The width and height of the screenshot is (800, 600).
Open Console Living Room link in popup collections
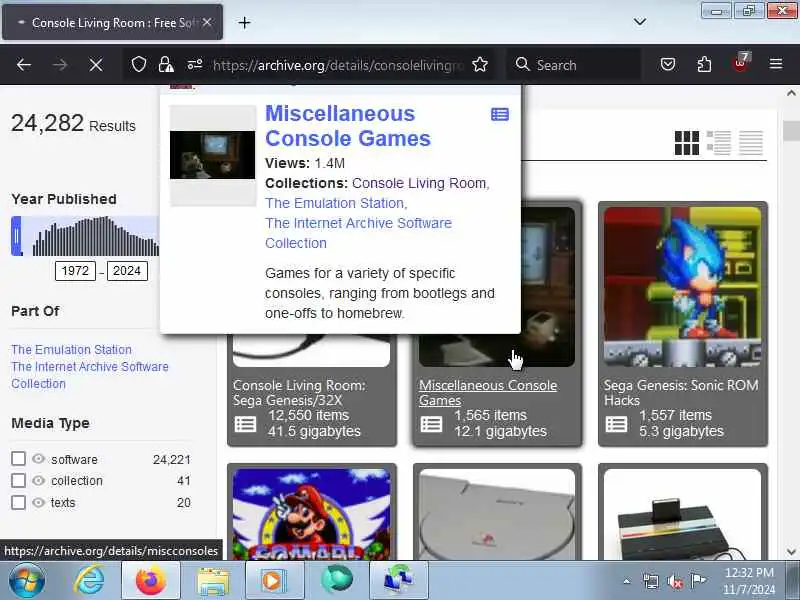coord(419,183)
